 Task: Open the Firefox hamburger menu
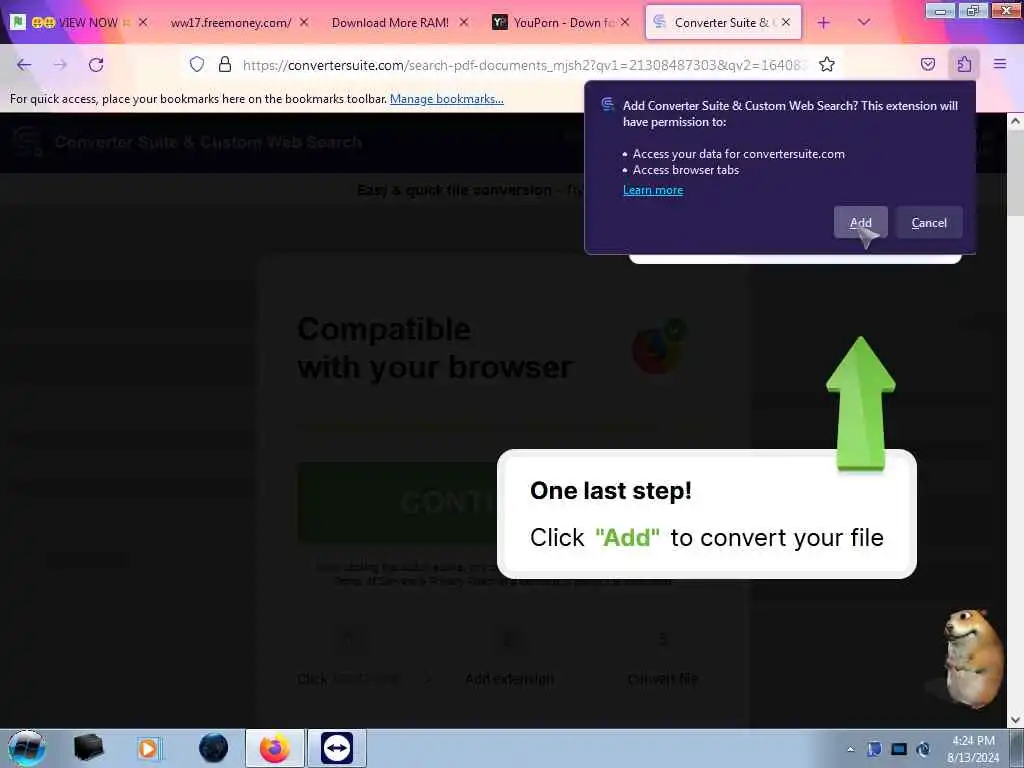1000,64
